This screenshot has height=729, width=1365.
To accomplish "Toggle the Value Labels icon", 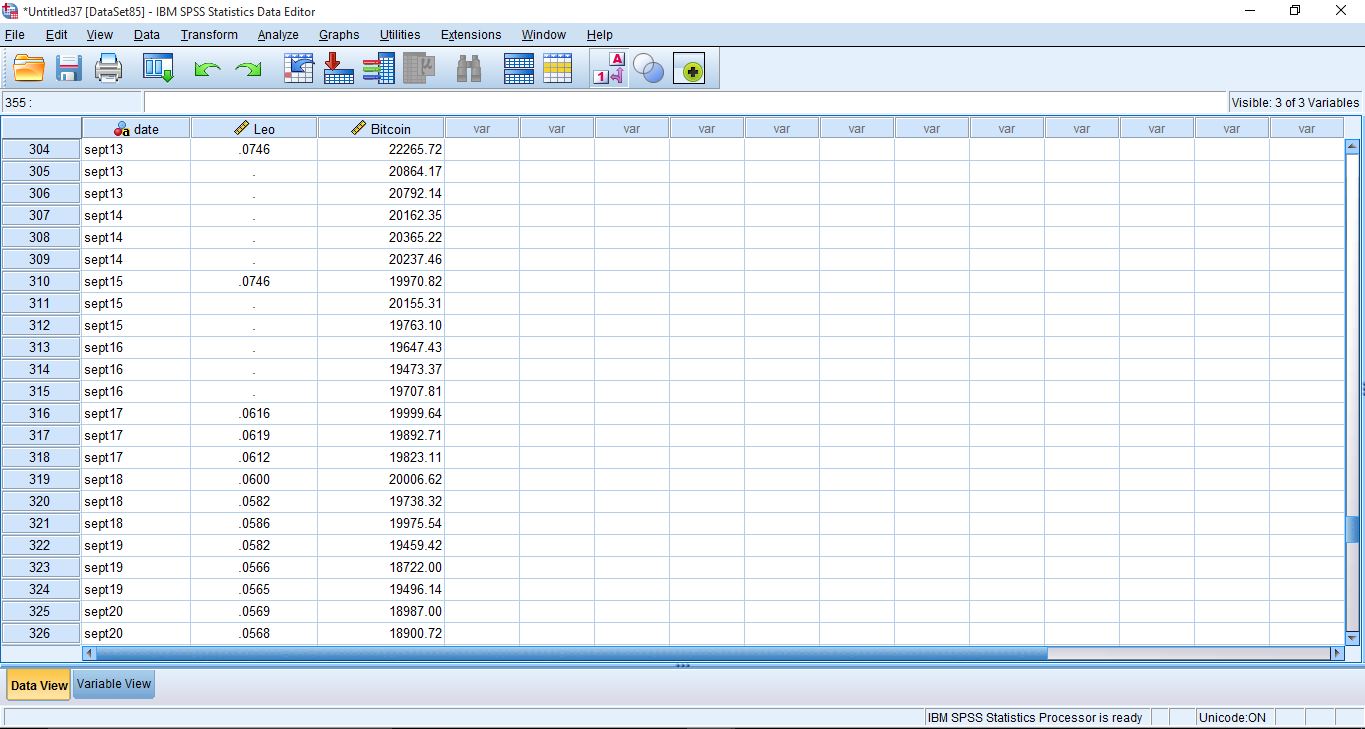I will coord(609,68).
